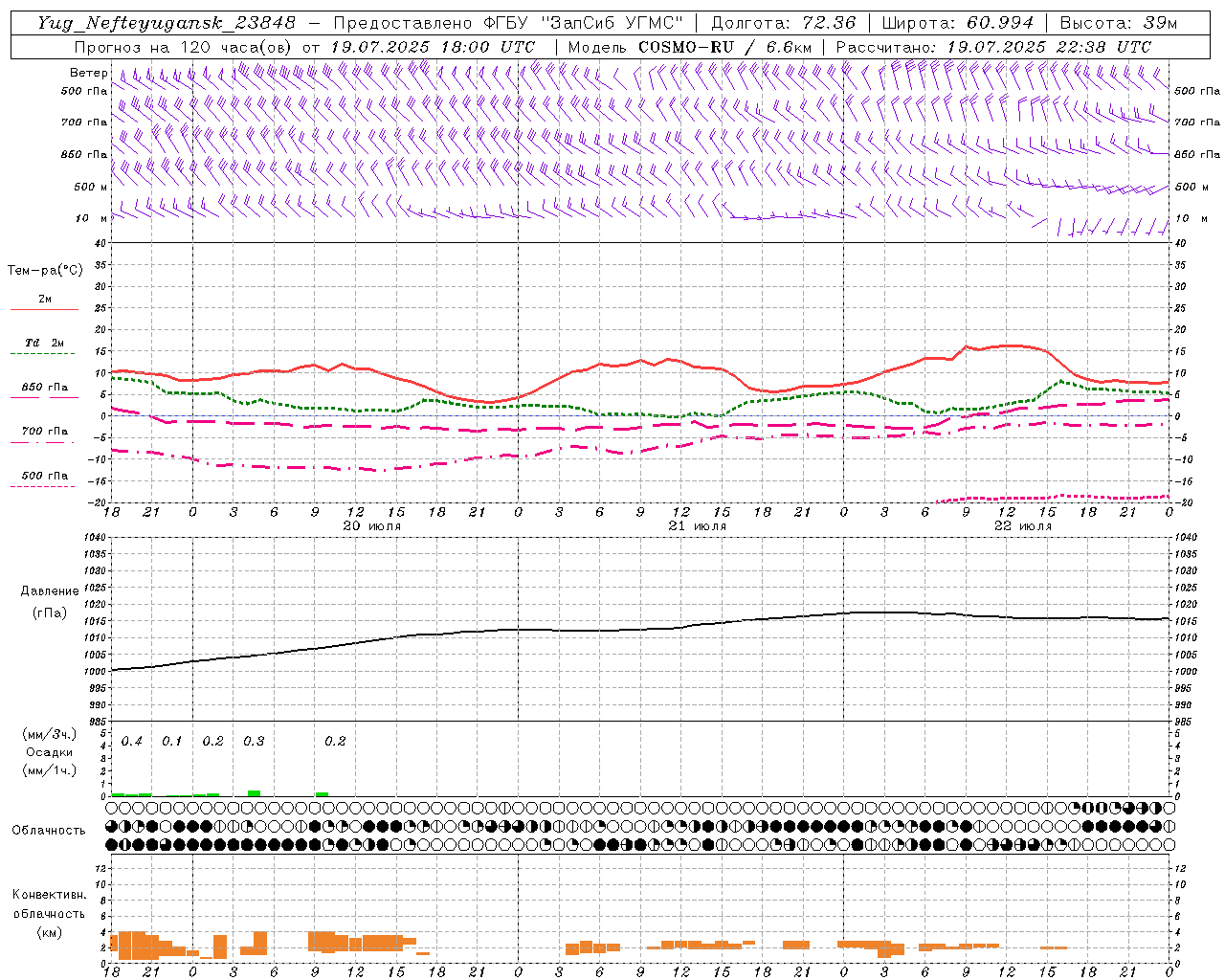
Task: Click the station title Yug_Nefteyugansk_23848
Action: tap(166, 23)
